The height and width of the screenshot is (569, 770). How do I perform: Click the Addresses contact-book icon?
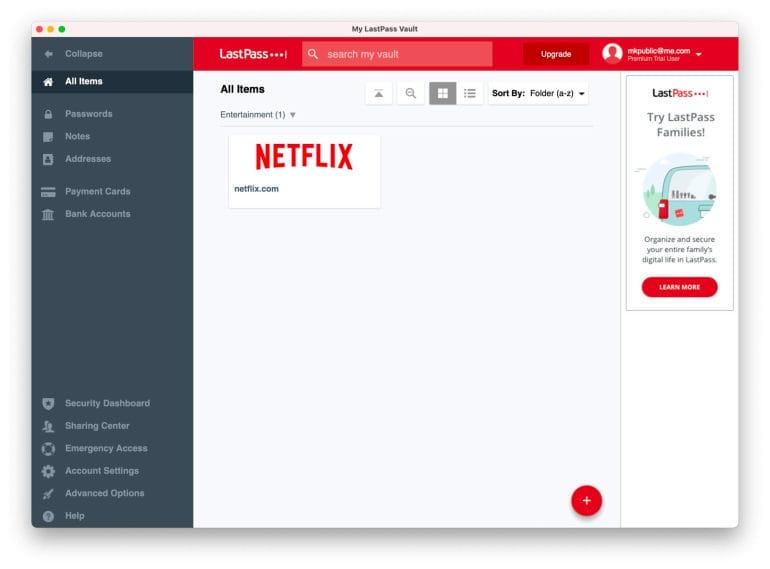point(48,159)
